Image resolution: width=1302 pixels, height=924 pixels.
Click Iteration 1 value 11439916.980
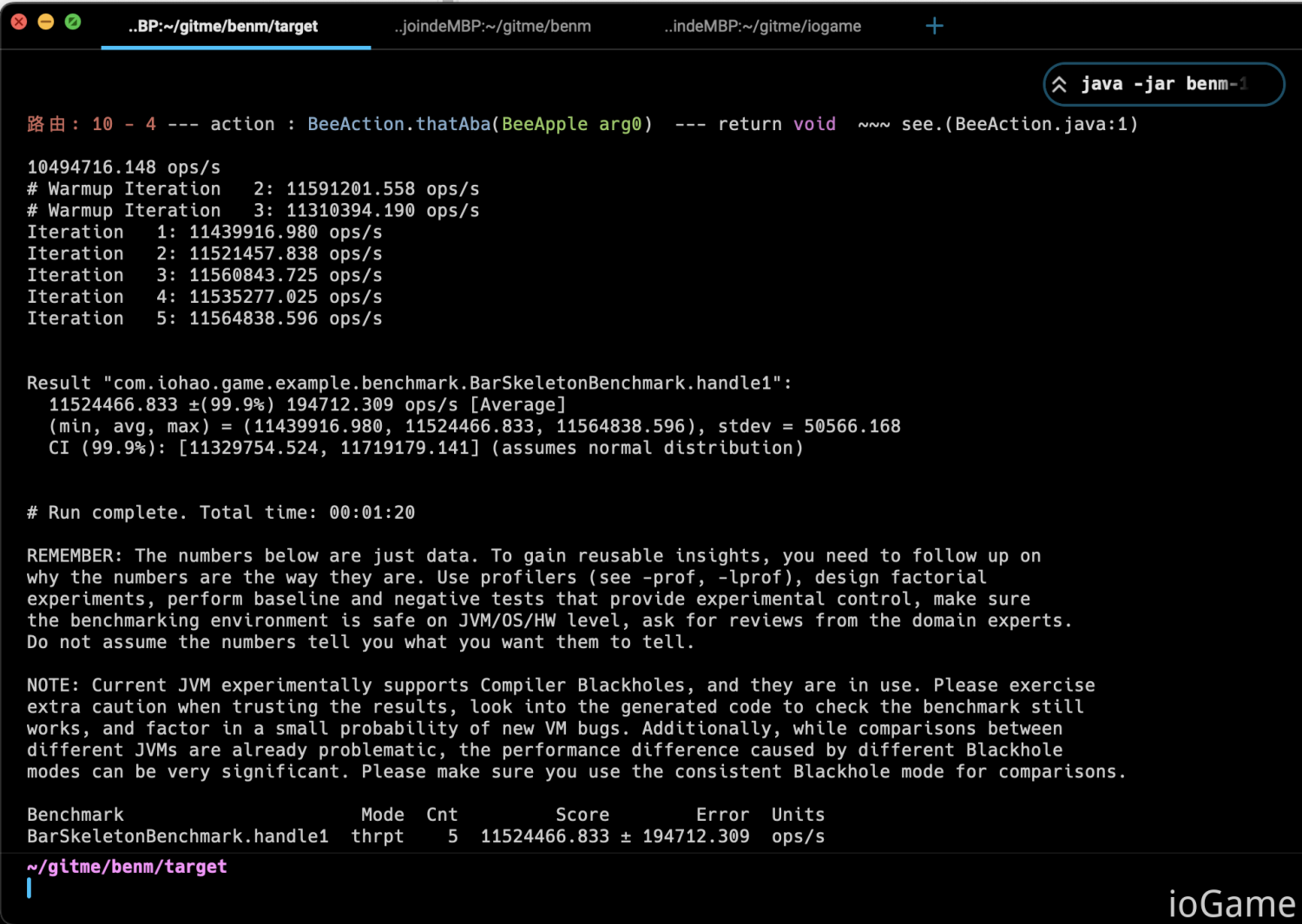point(253,233)
